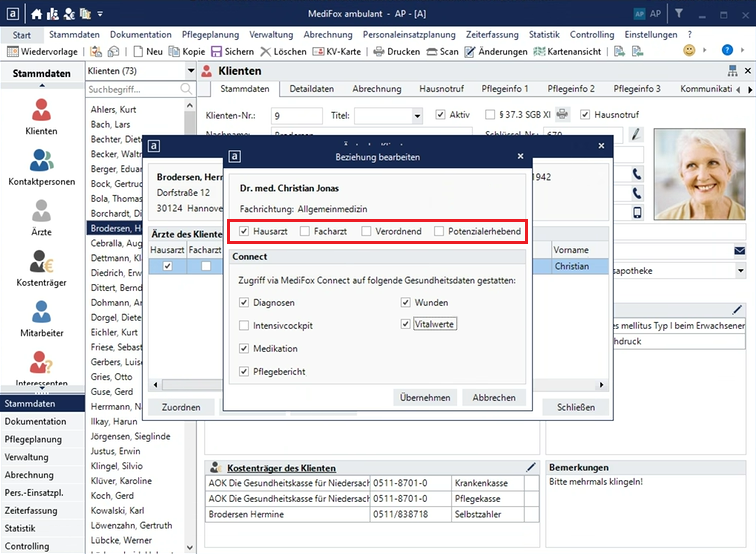Click the Abbrechen button
This screenshot has width=756, height=554.
[x=494, y=397]
